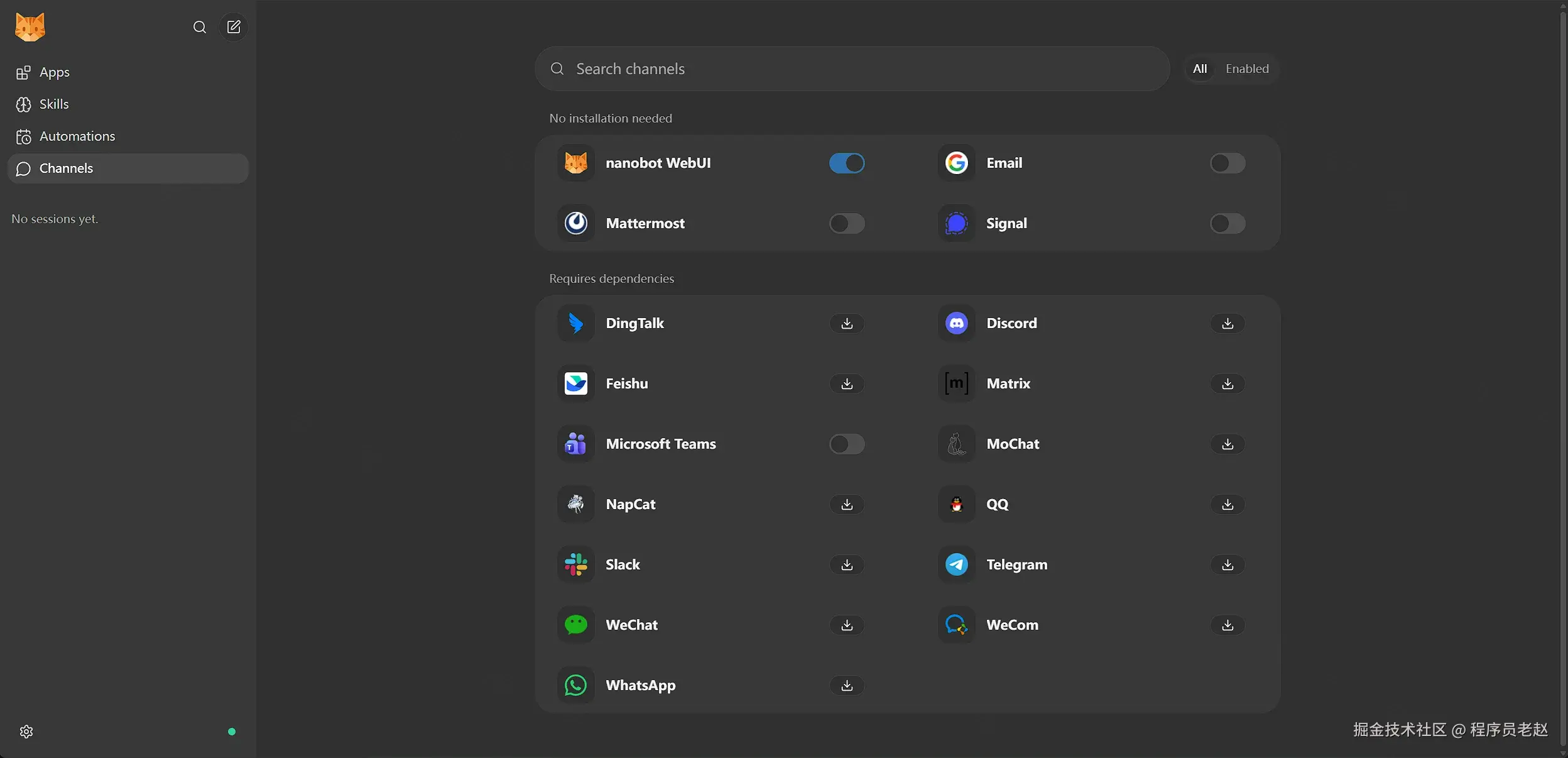This screenshot has height=758, width=1568.
Task: Click the WeCom channel name
Action: tap(1012, 625)
